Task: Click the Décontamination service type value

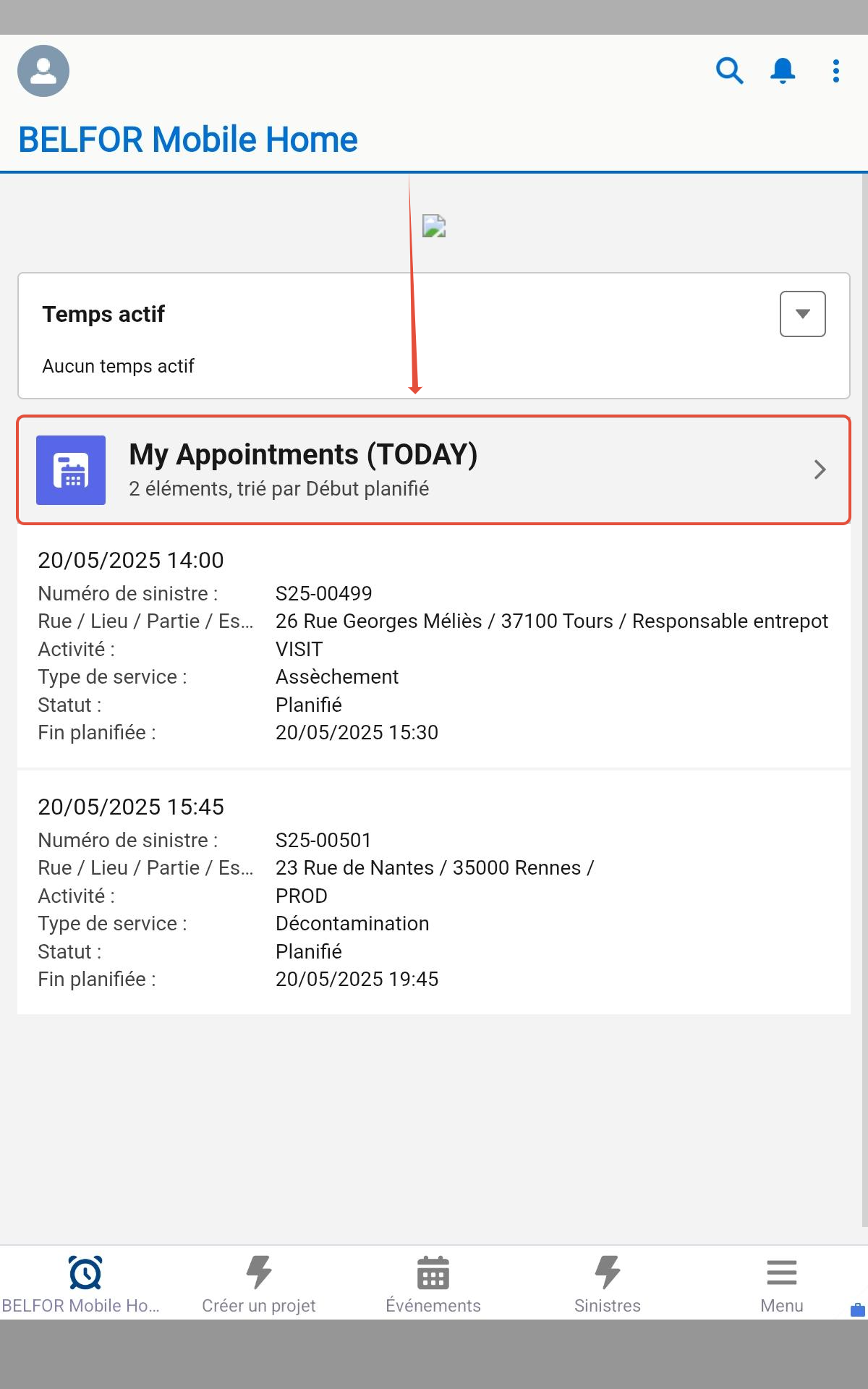Action: pos(352,923)
